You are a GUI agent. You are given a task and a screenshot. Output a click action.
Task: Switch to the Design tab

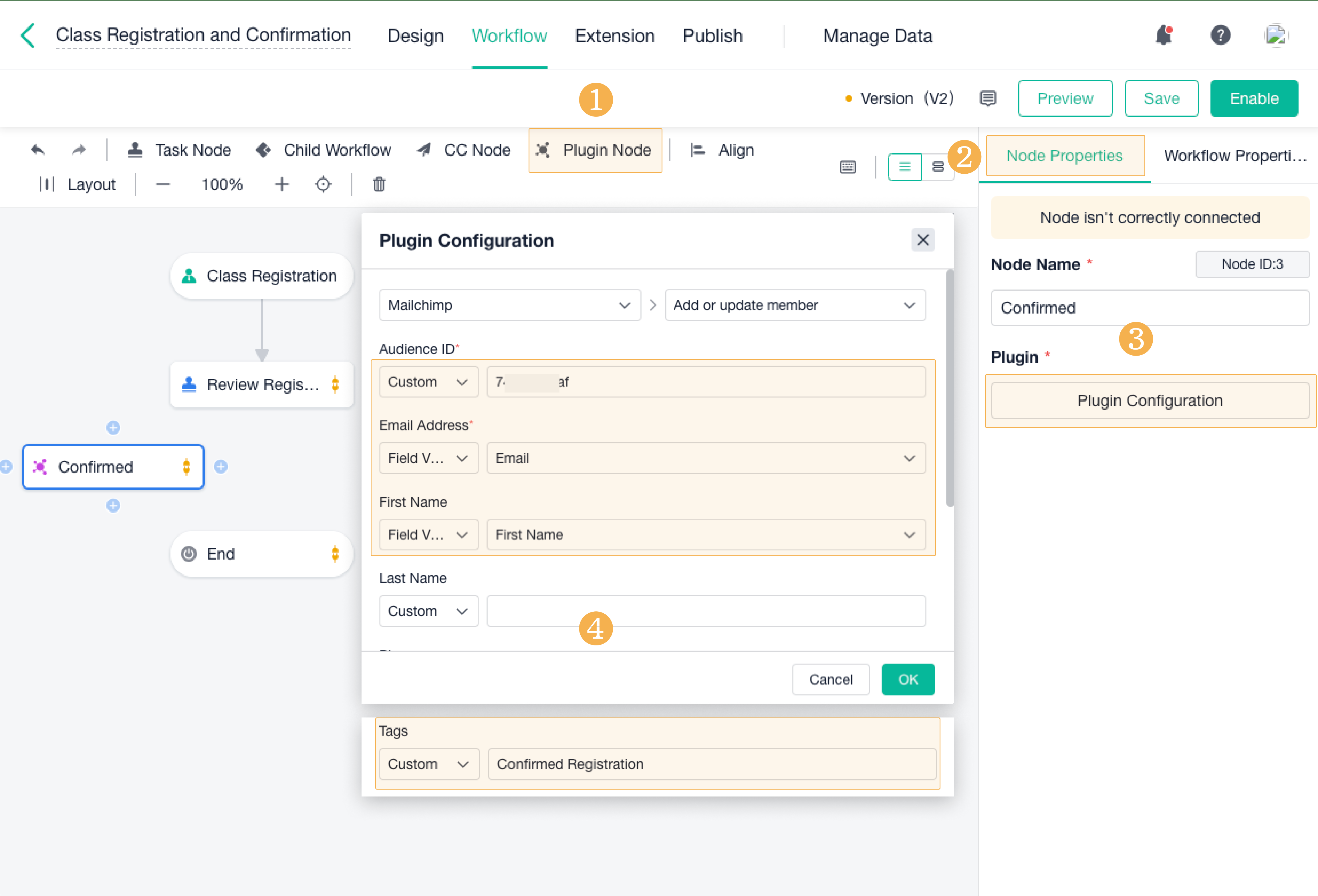coord(415,36)
